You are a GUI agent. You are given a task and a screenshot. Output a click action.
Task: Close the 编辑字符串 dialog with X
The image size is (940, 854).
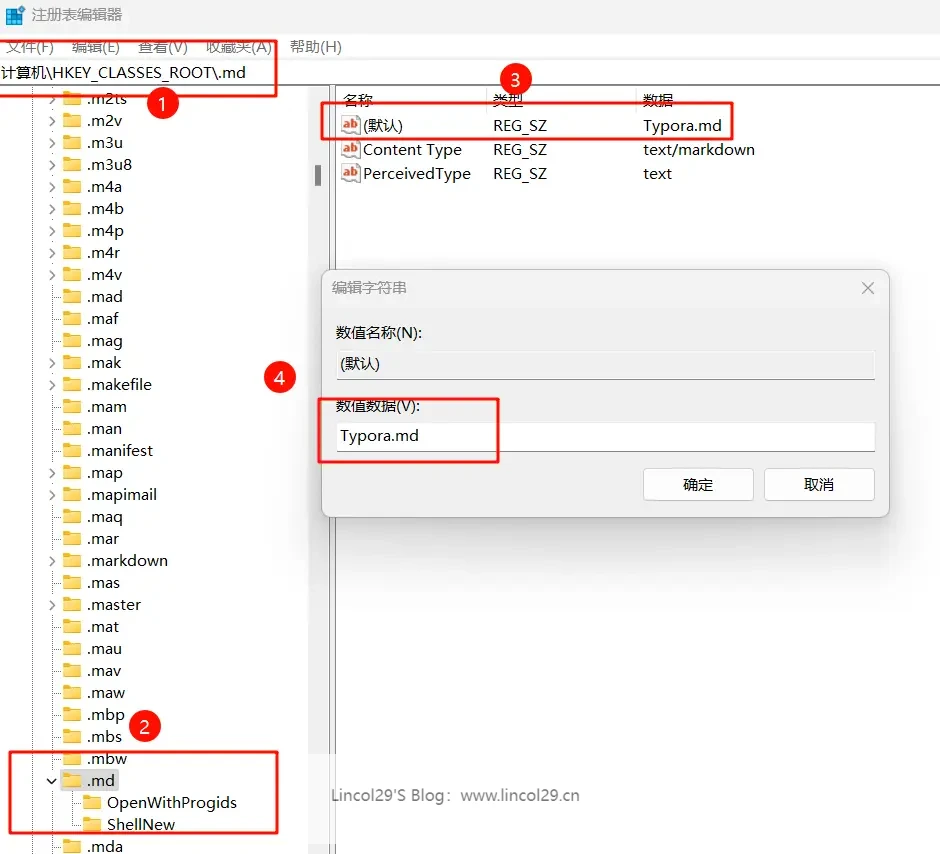867,288
